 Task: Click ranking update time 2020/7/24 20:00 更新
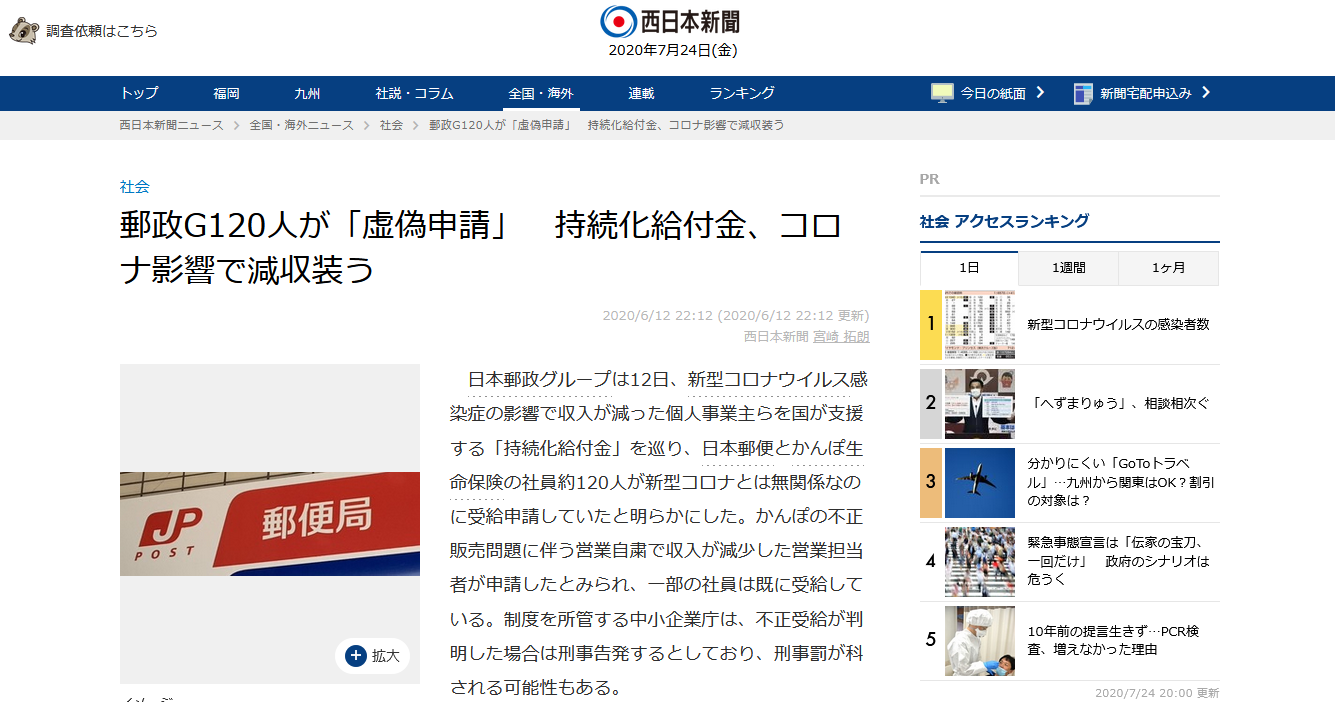tap(1157, 692)
